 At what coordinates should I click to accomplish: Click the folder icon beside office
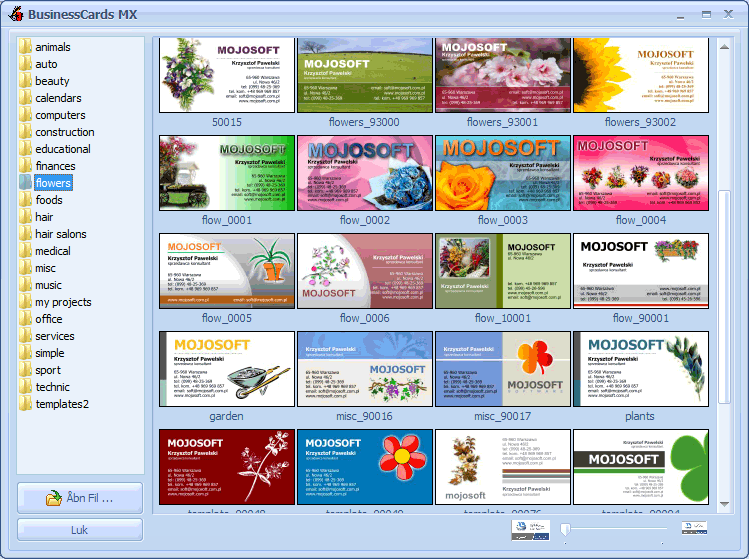25,319
